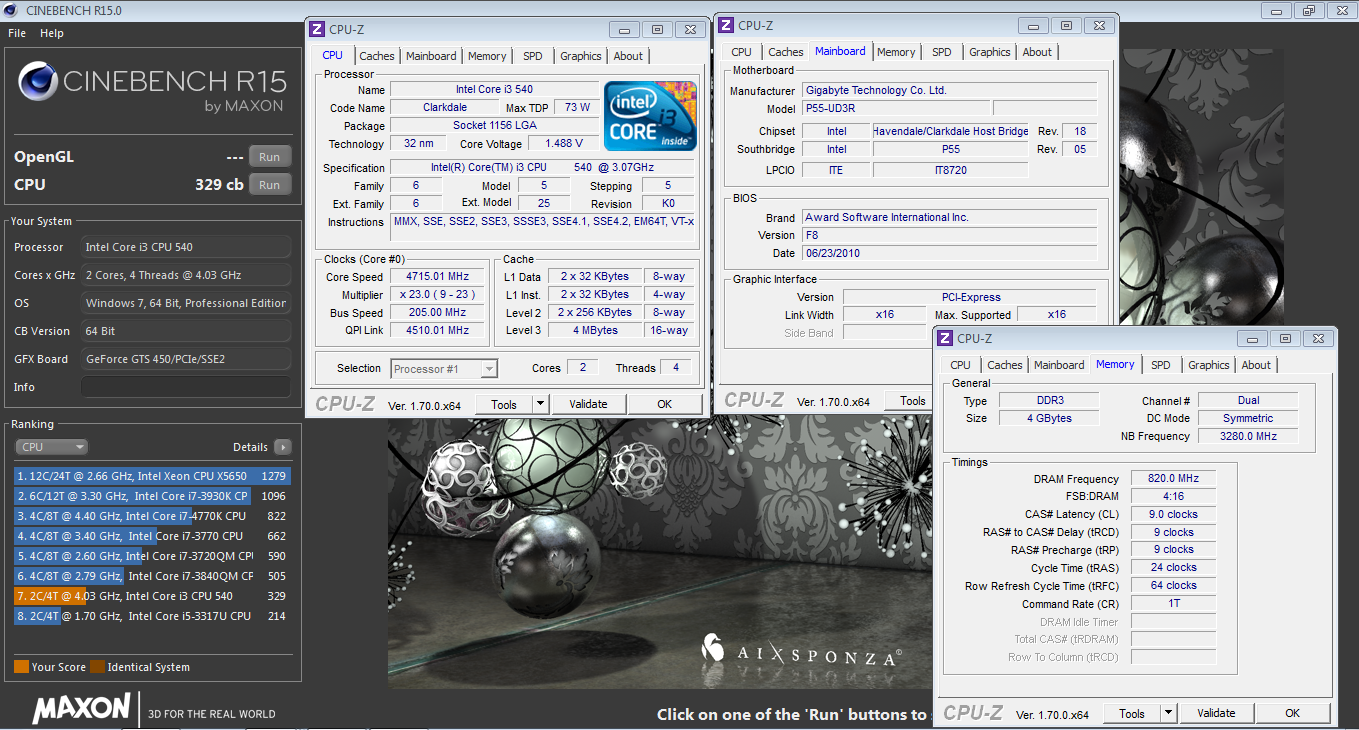Switch to Graphics tab in CPU window
The width and height of the screenshot is (1359, 730).
pos(581,56)
